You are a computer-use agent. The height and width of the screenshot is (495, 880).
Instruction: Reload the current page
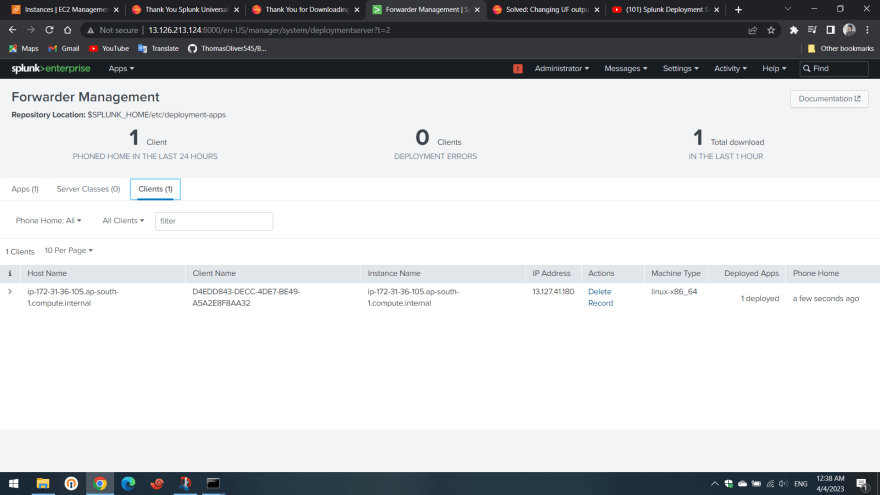point(49,30)
